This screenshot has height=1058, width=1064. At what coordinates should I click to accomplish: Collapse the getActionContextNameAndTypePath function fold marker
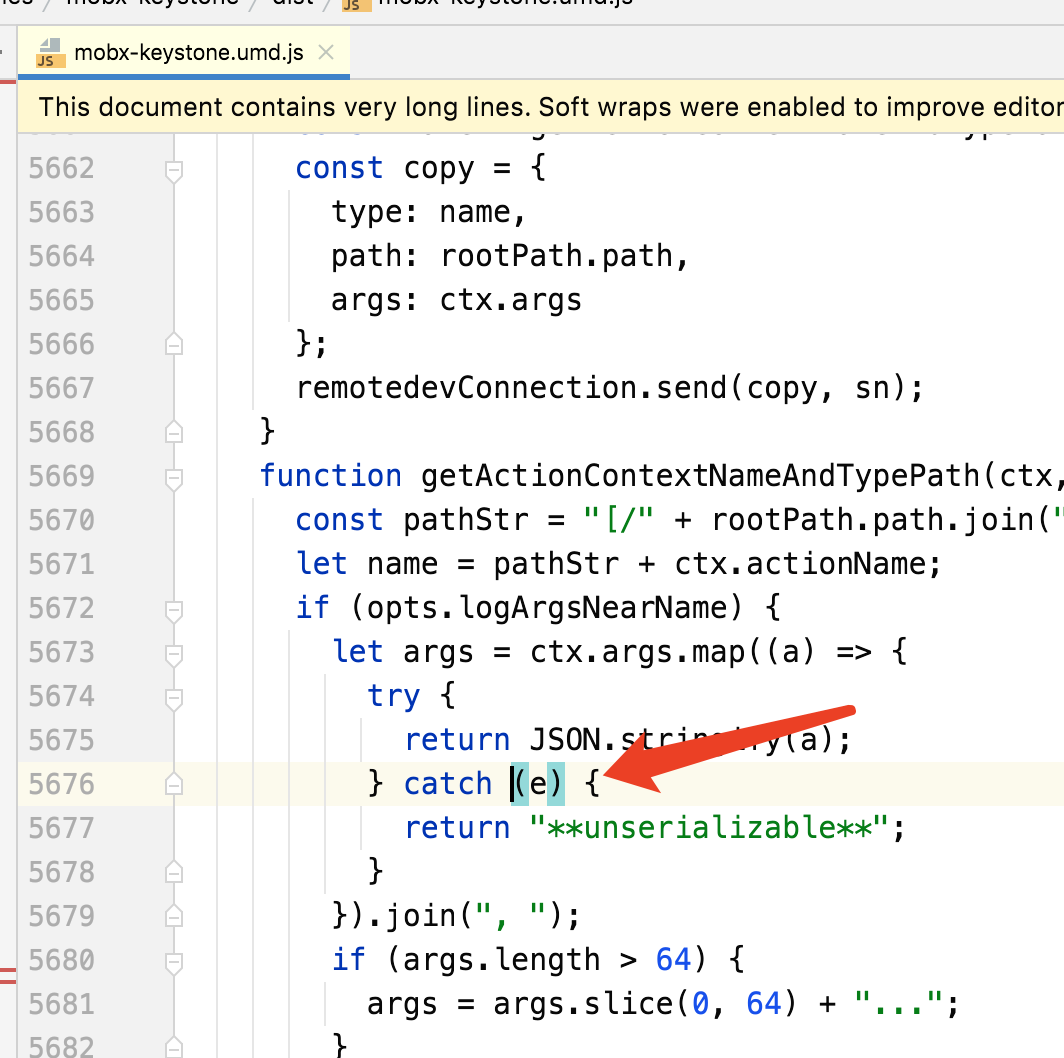pyautogui.click(x=173, y=476)
